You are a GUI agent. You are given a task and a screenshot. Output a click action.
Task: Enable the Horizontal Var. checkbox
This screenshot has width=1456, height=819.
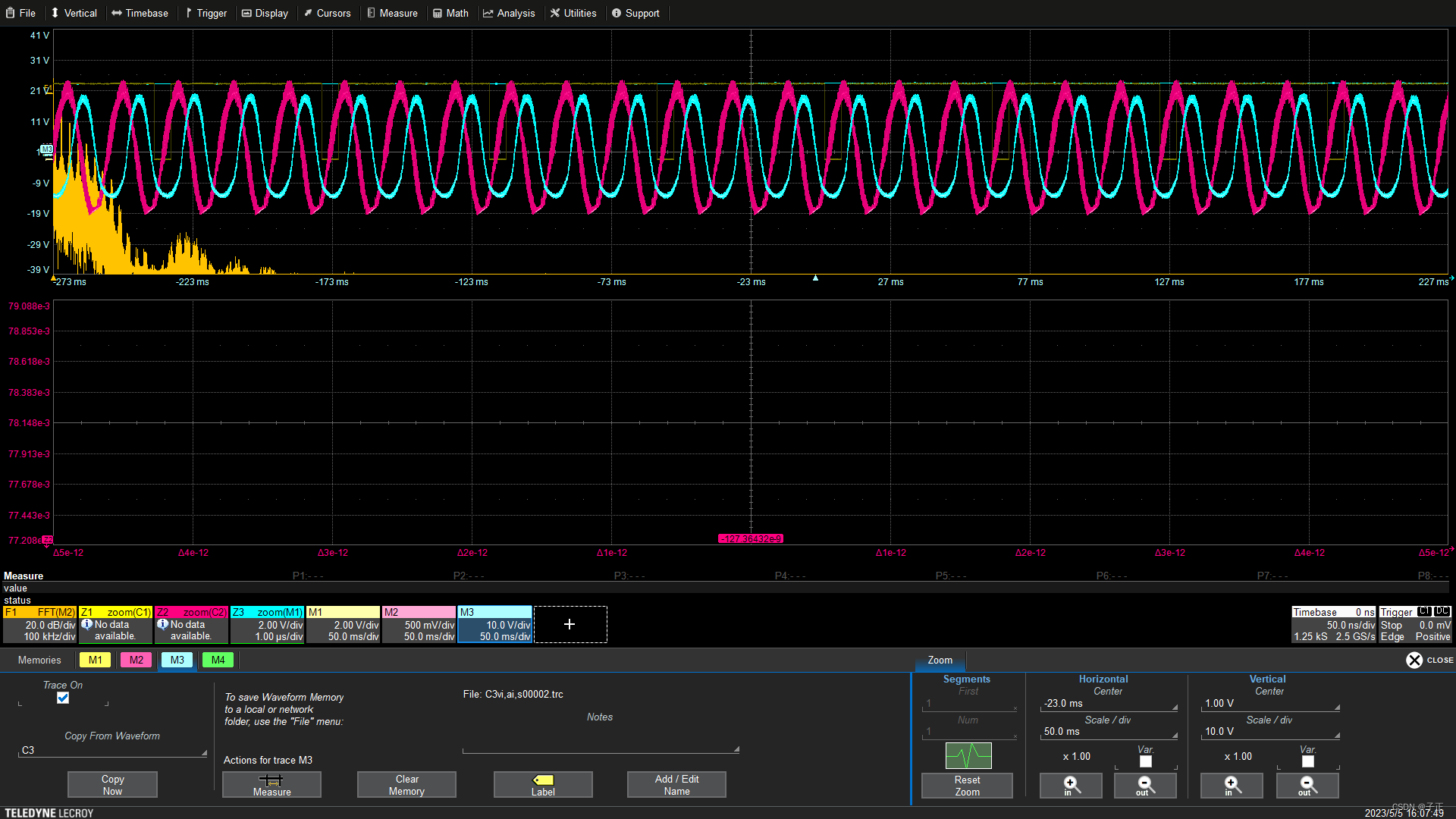[x=1145, y=761]
